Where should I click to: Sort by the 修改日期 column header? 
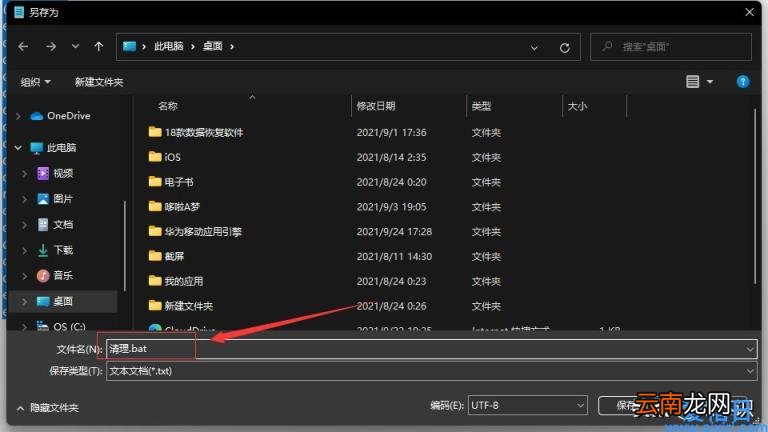pyautogui.click(x=376, y=106)
